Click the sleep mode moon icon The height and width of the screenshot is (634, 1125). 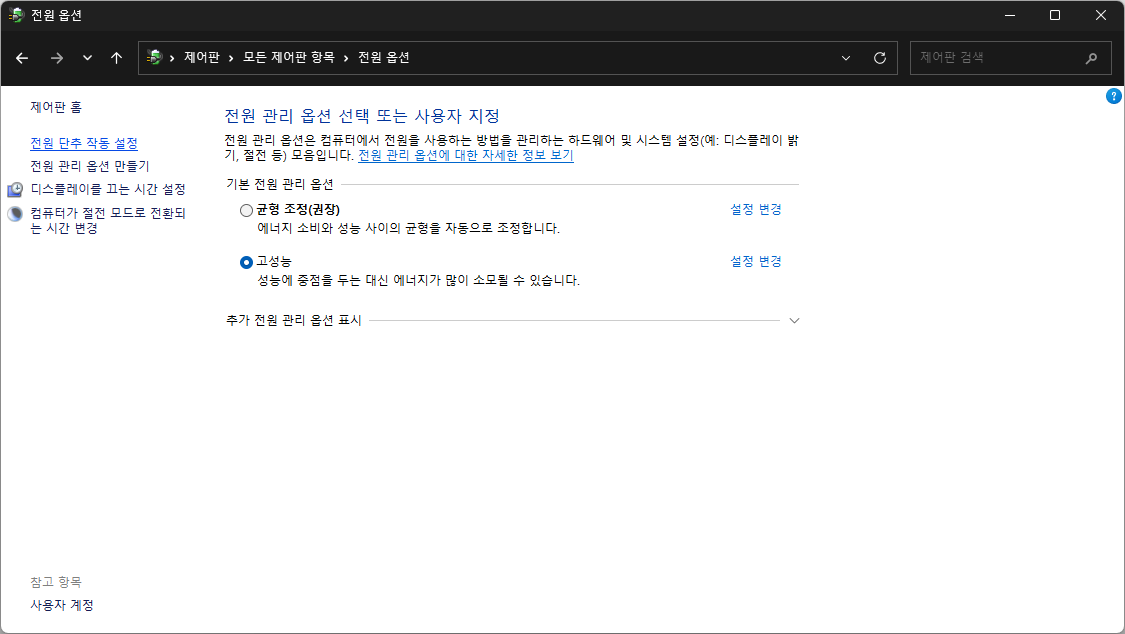tap(15, 214)
